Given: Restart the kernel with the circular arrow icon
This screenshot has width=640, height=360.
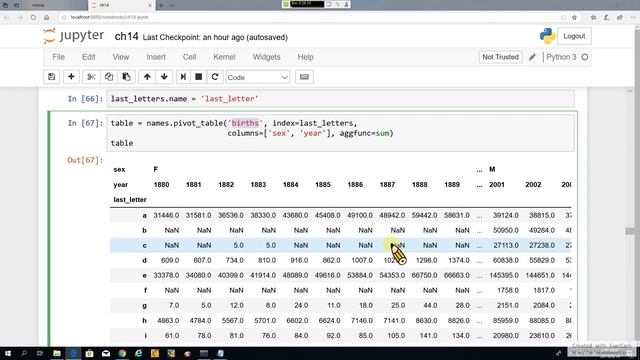Looking at the screenshot, I should pyautogui.click(x=215, y=77).
